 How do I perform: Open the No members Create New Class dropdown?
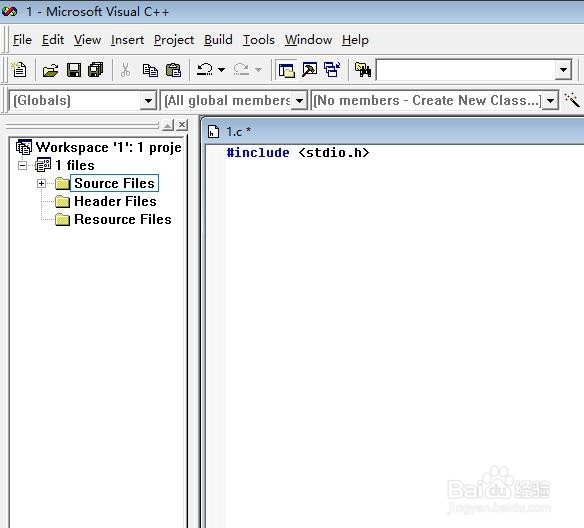point(550,101)
